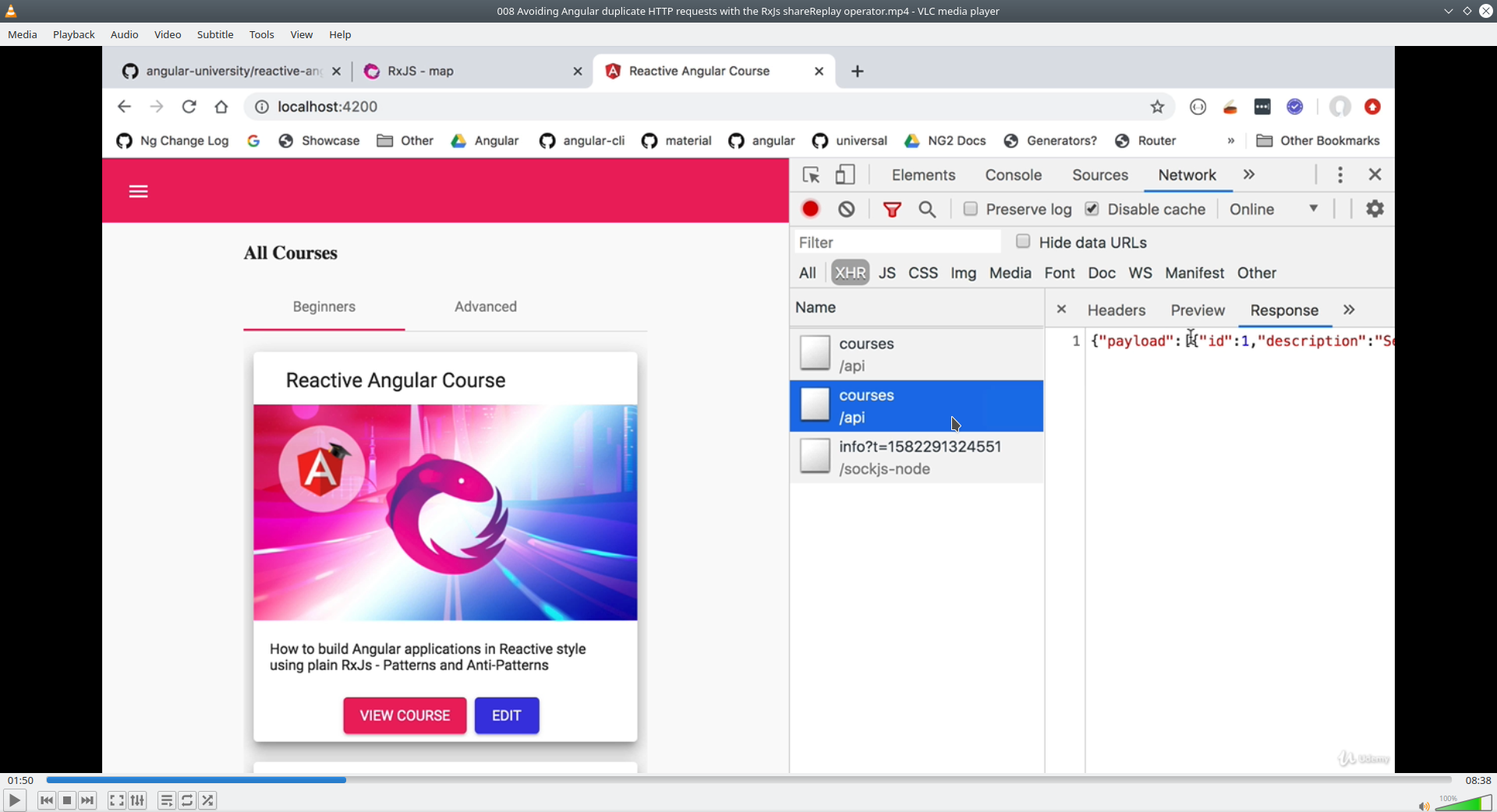Activate the DevTools element inspector
1497x812 pixels.
[811, 175]
